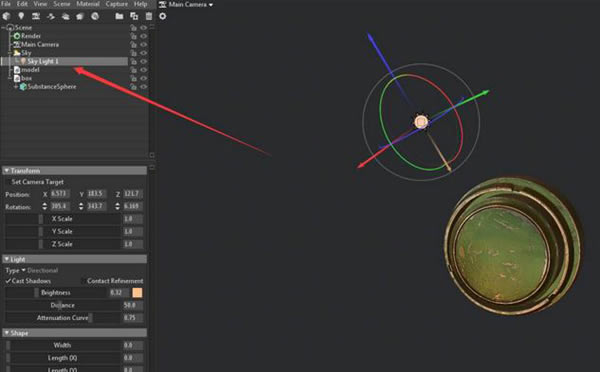
Task: Select the model item in scene tree
Action: (x=30, y=70)
